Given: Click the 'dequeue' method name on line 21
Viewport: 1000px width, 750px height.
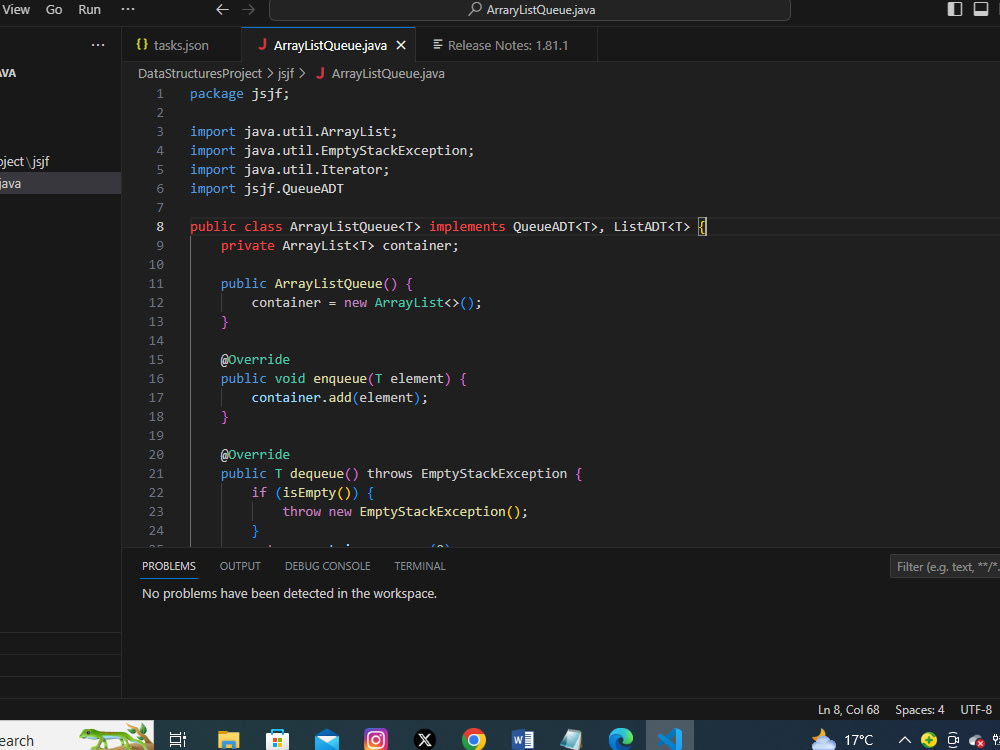Looking at the screenshot, I should pyautogui.click(x=317, y=474).
